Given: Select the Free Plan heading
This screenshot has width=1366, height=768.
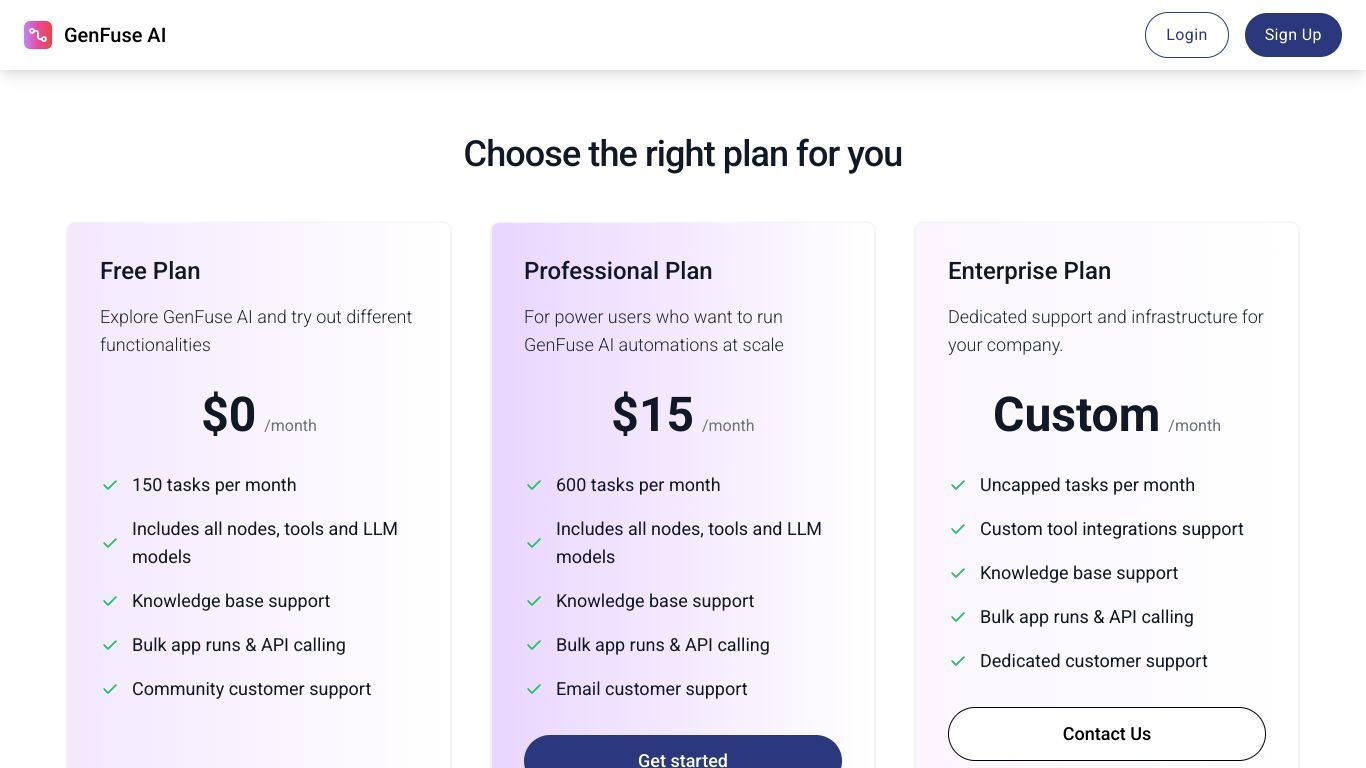Looking at the screenshot, I should tap(150, 271).
